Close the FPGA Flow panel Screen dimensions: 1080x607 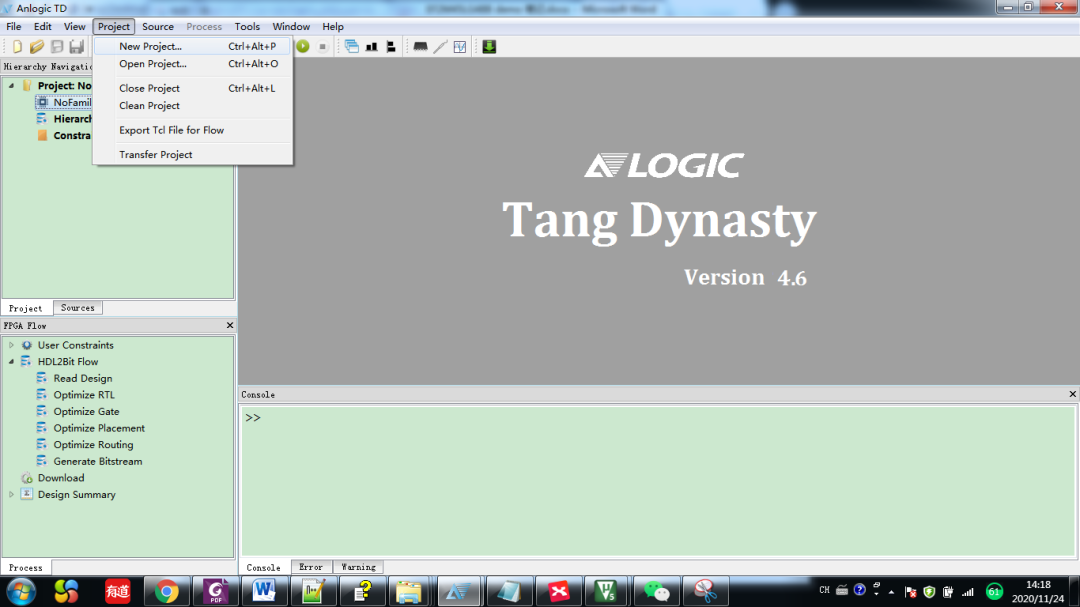pyautogui.click(x=229, y=326)
